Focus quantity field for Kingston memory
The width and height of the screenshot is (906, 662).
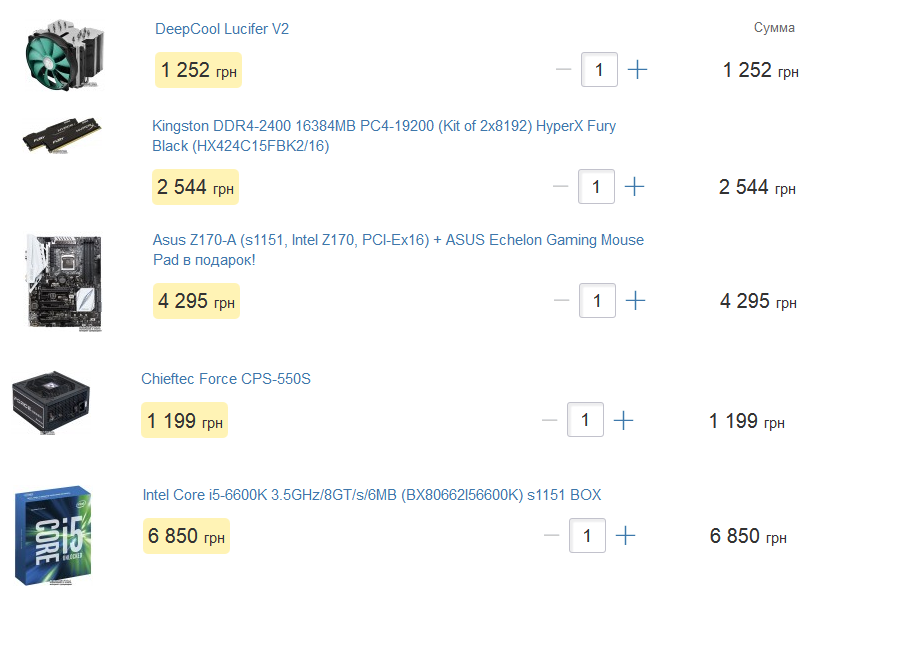pyautogui.click(x=597, y=187)
